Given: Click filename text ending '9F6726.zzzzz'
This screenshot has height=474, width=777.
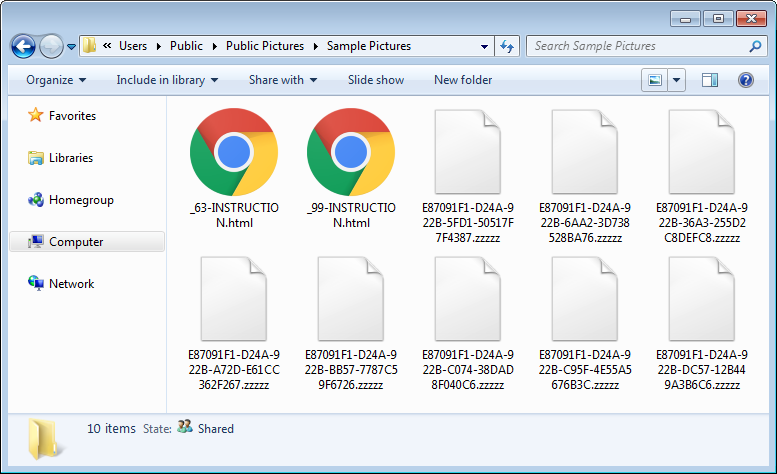Looking at the screenshot, I should point(351,369).
